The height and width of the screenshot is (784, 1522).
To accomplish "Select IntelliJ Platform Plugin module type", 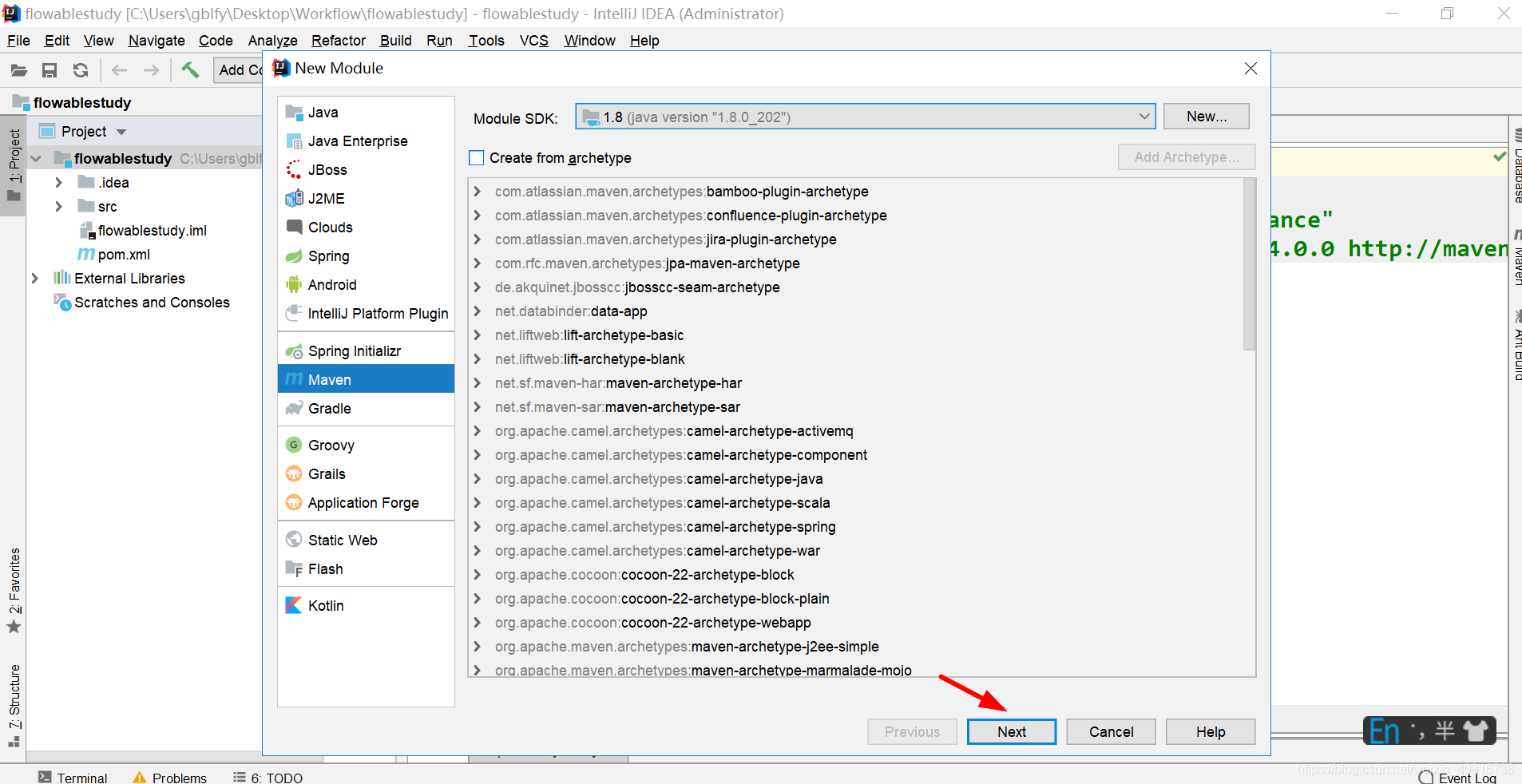I will pyautogui.click(x=366, y=314).
